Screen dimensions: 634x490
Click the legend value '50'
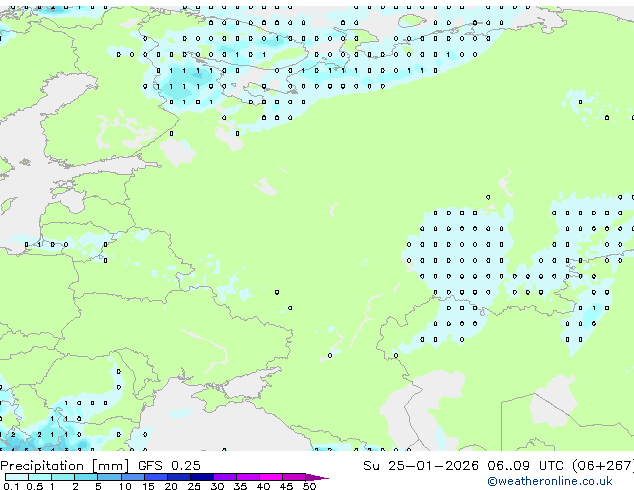pos(309,486)
